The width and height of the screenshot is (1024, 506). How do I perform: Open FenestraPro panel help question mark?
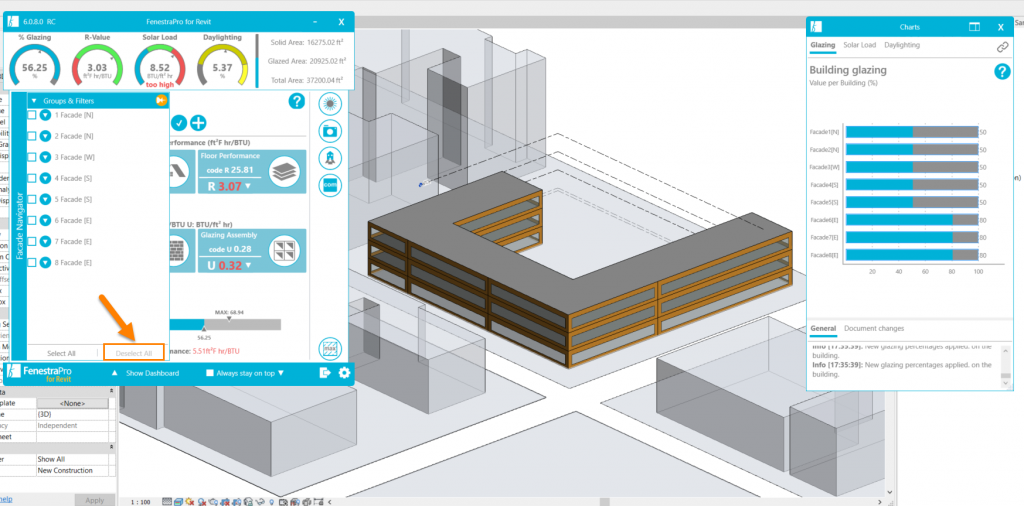click(297, 101)
